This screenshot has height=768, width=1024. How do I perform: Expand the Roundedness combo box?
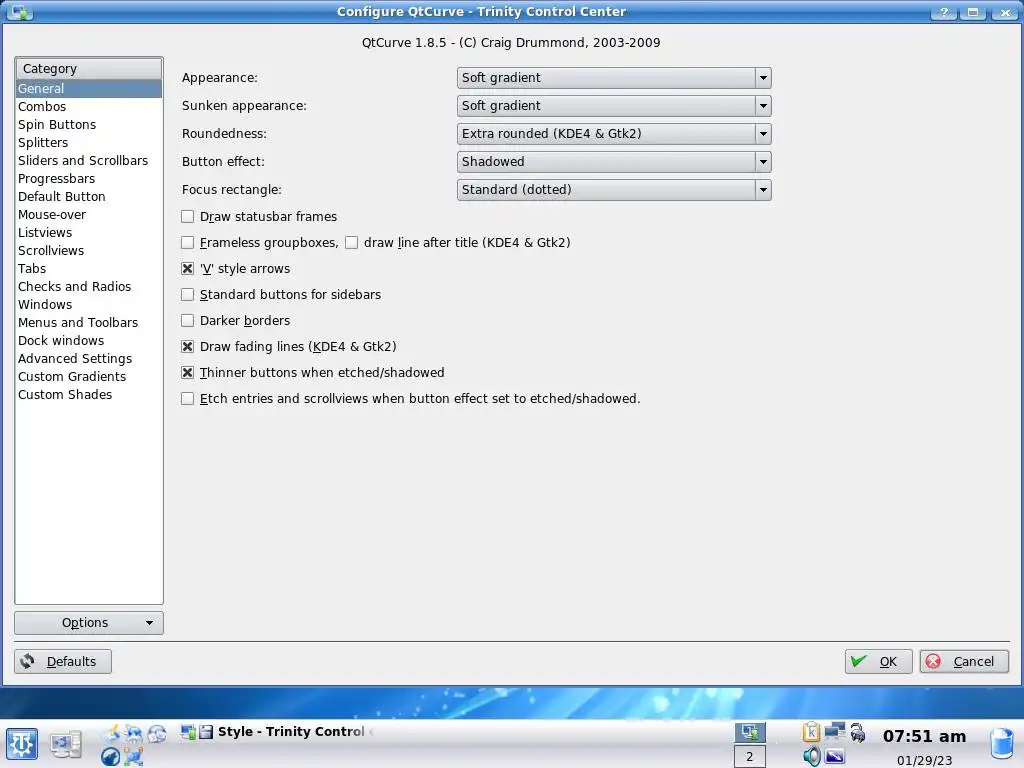614,134
